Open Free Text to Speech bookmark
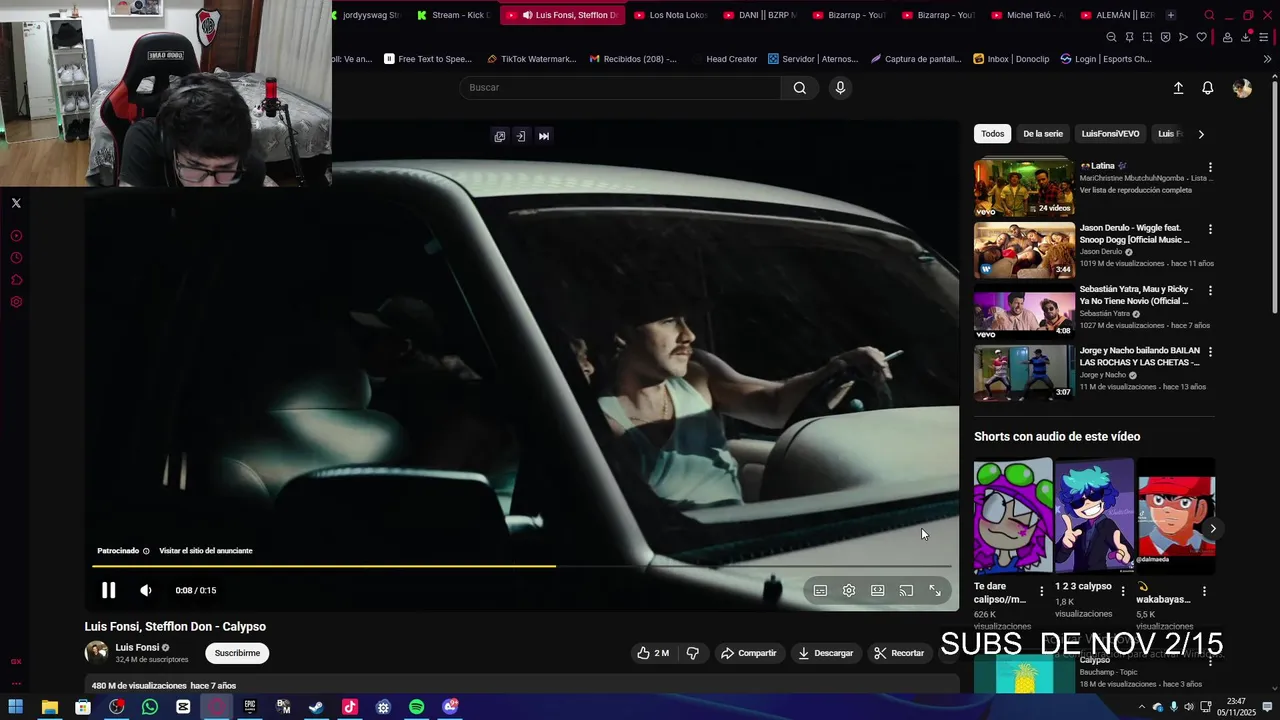The width and height of the screenshot is (1280, 720). coord(428,59)
